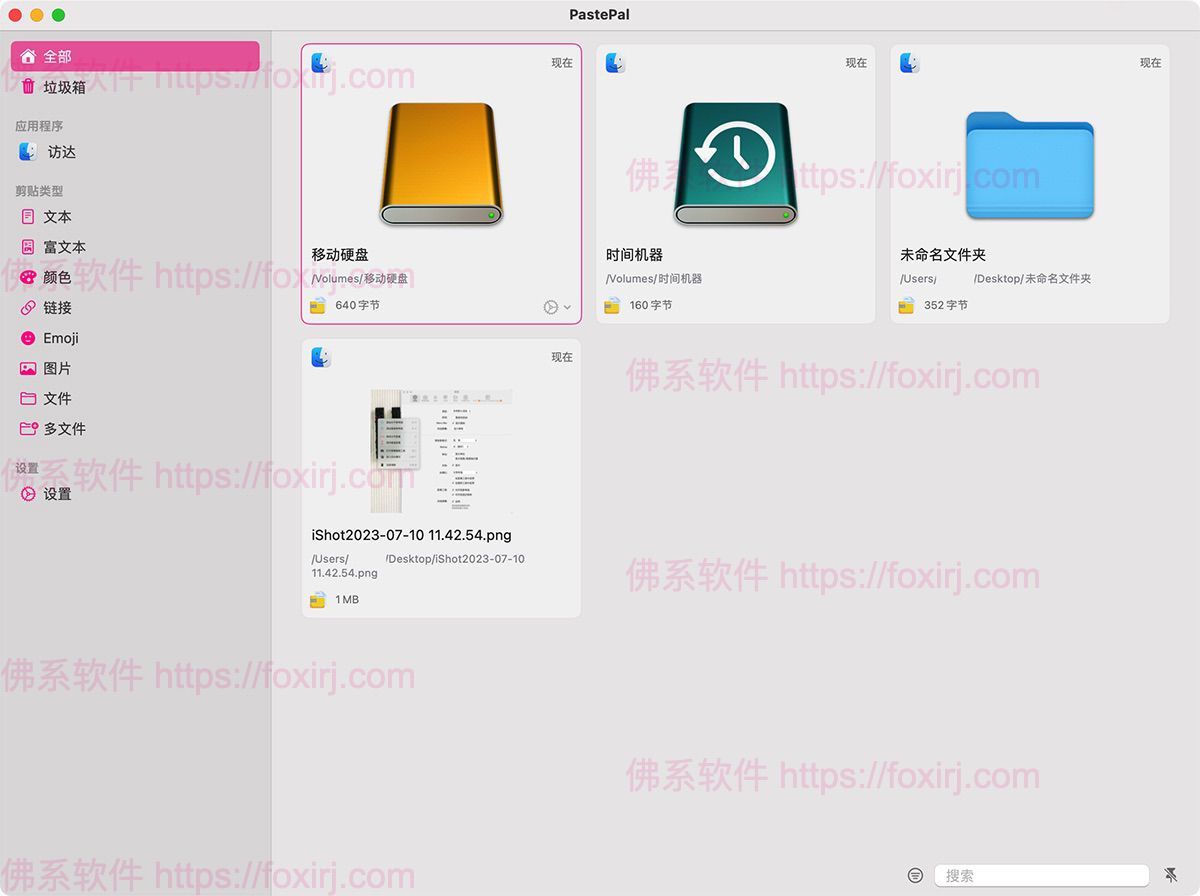Click the picture icon for 图片
Image resolution: width=1200 pixels, height=896 pixels.
tap(28, 369)
